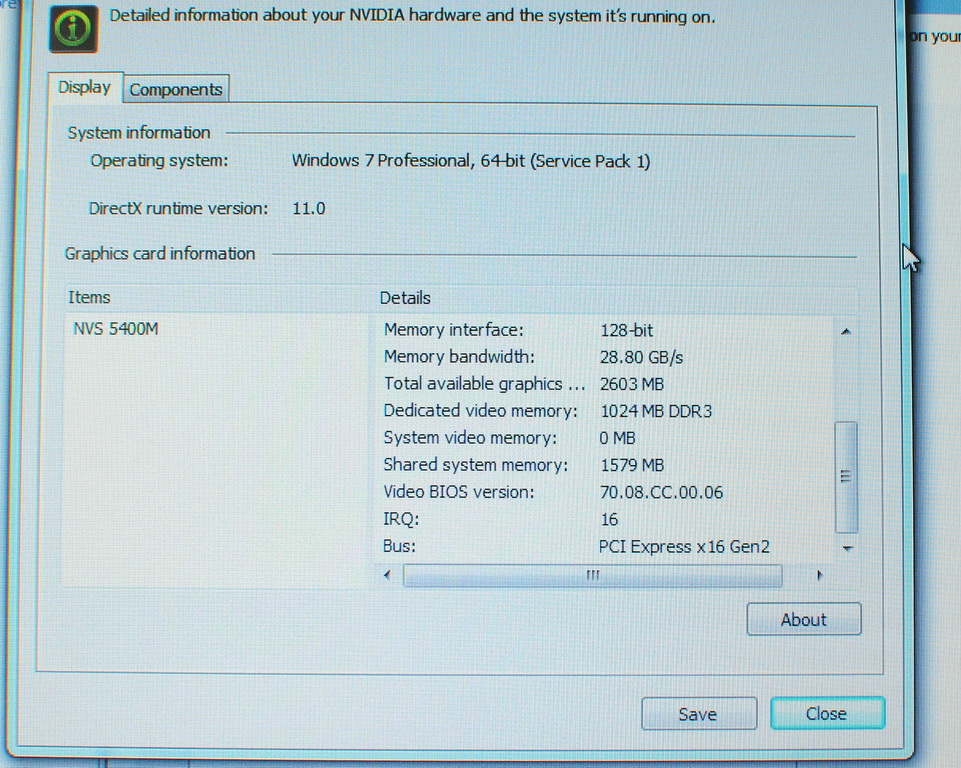Select the Display tab
The image size is (961, 768).
[x=85, y=87]
